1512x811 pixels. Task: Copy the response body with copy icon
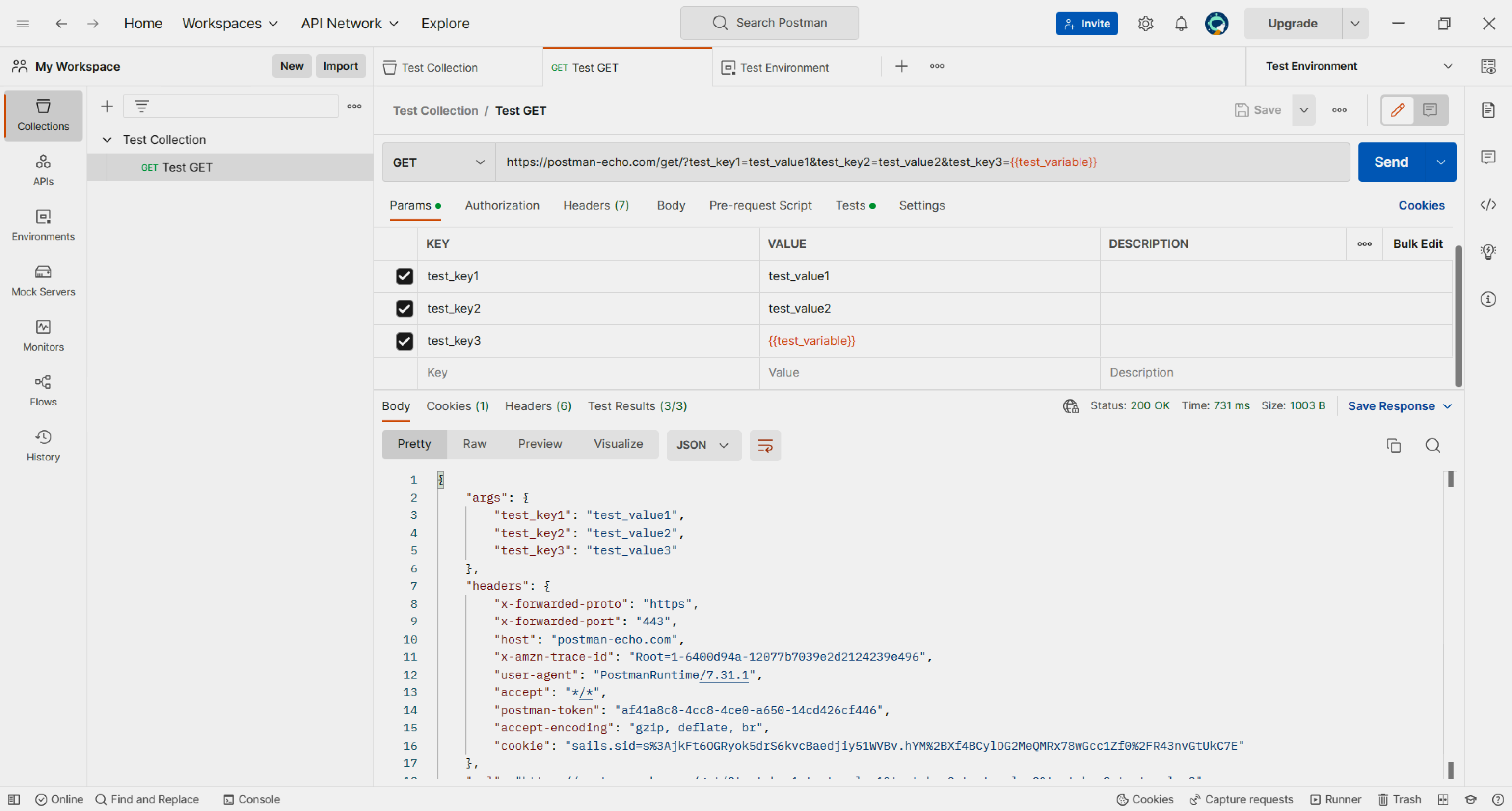(1393, 445)
